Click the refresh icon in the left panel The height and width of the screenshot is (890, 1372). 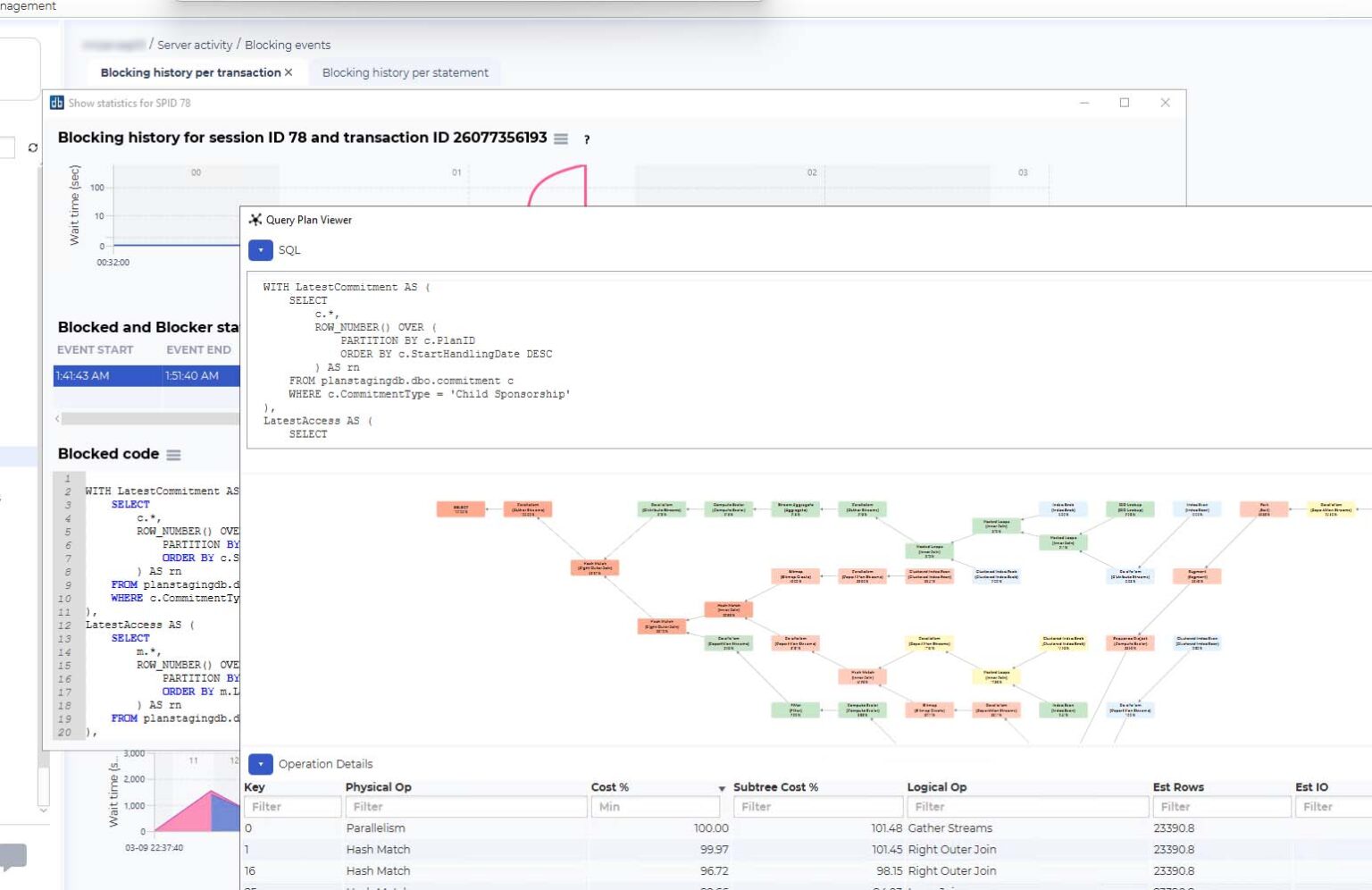pyautogui.click(x=33, y=147)
